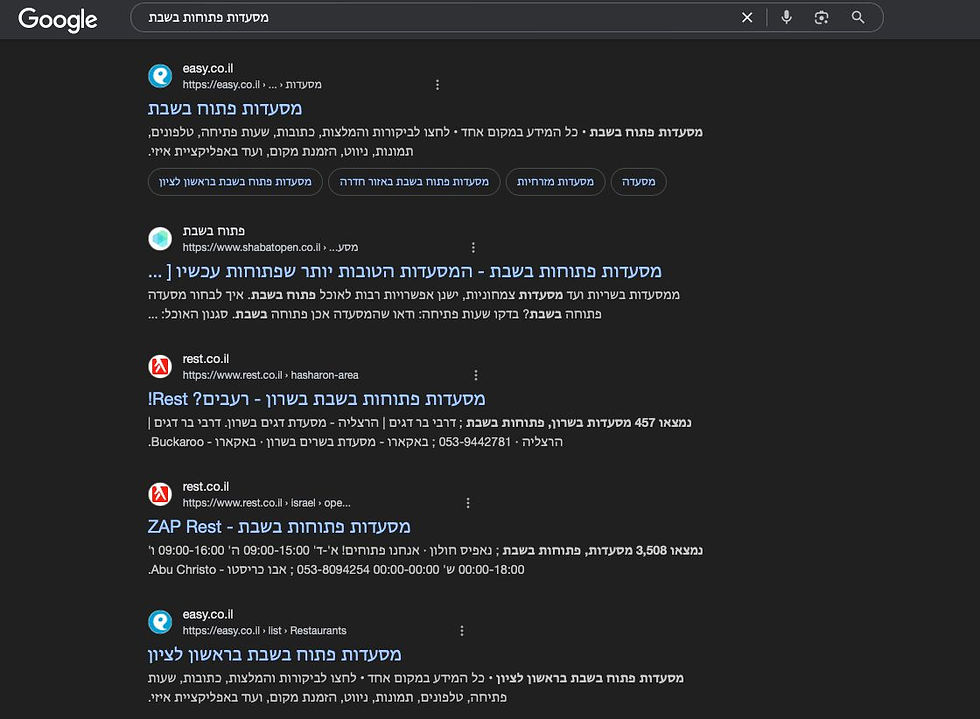Select chip מסעדות פתוח בשבת בראשון לציון
980x719 pixels.
235,182
